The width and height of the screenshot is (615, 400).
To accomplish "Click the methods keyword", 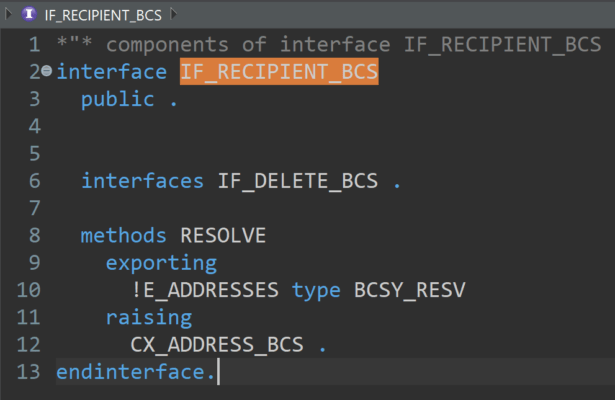I will [x=124, y=236].
